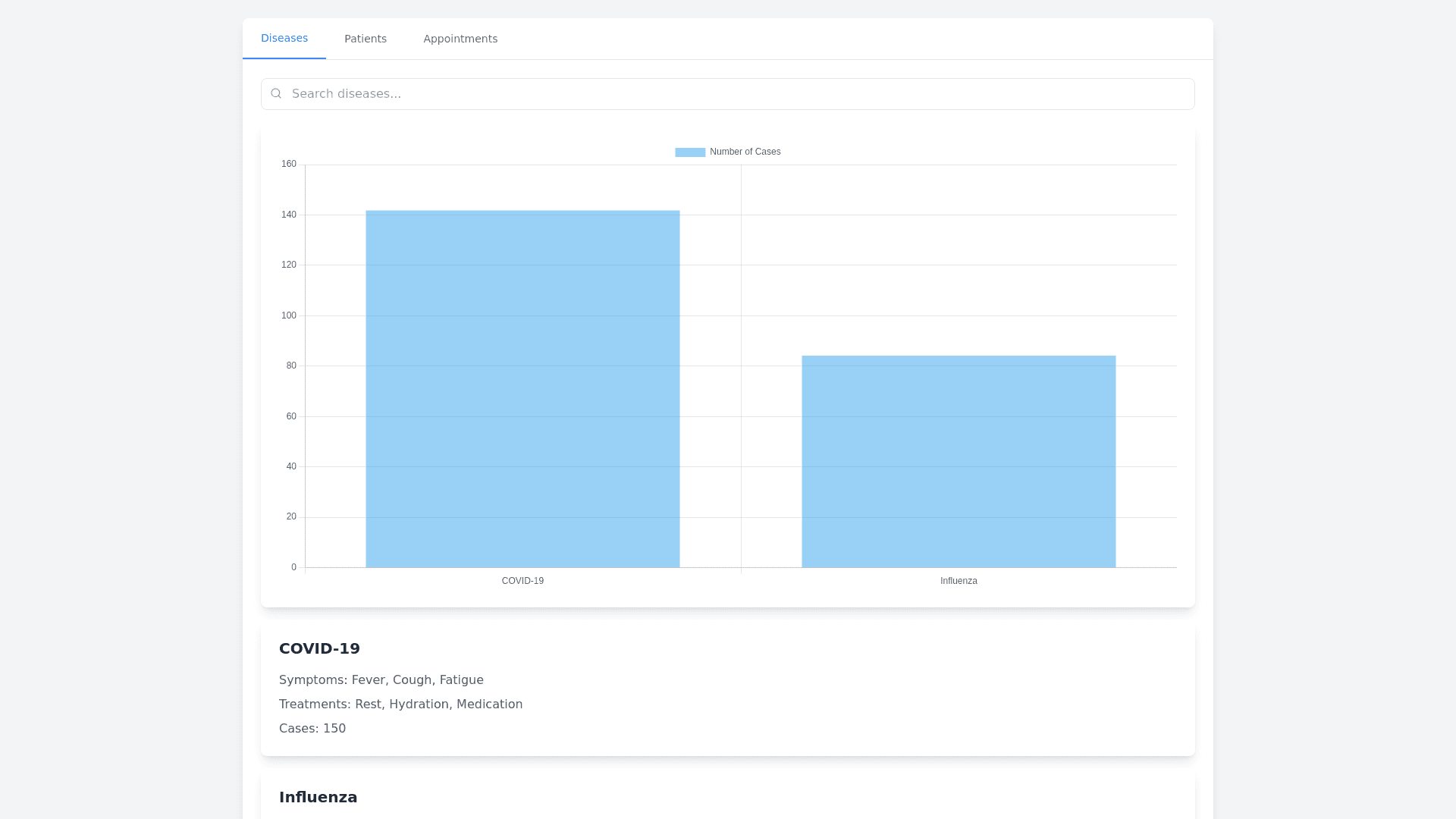The height and width of the screenshot is (819, 1456).
Task: Toggle the Number of Cases legend swatch
Action: (x=690, y=152)
